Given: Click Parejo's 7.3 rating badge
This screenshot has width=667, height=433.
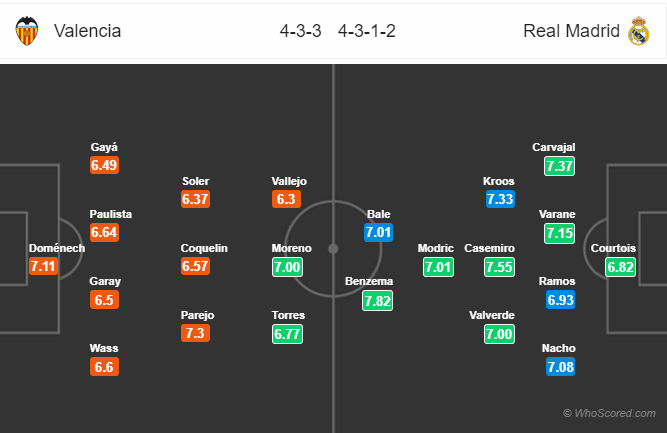Looking at the screenshot, I should (x=195, y=333).
